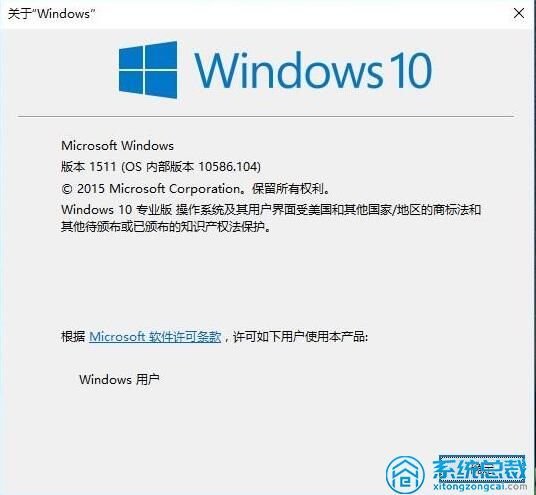This screenshot has height=495, width=536.
Task: Open the Microsoft 软件许可条款 link
Action: (x=155, y=337)
